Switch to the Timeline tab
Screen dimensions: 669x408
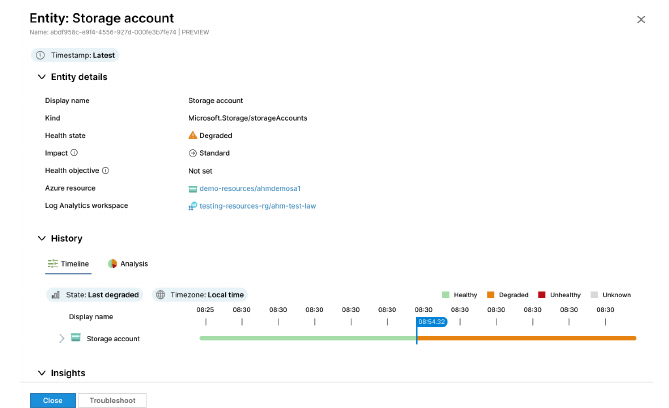[68, 264]
